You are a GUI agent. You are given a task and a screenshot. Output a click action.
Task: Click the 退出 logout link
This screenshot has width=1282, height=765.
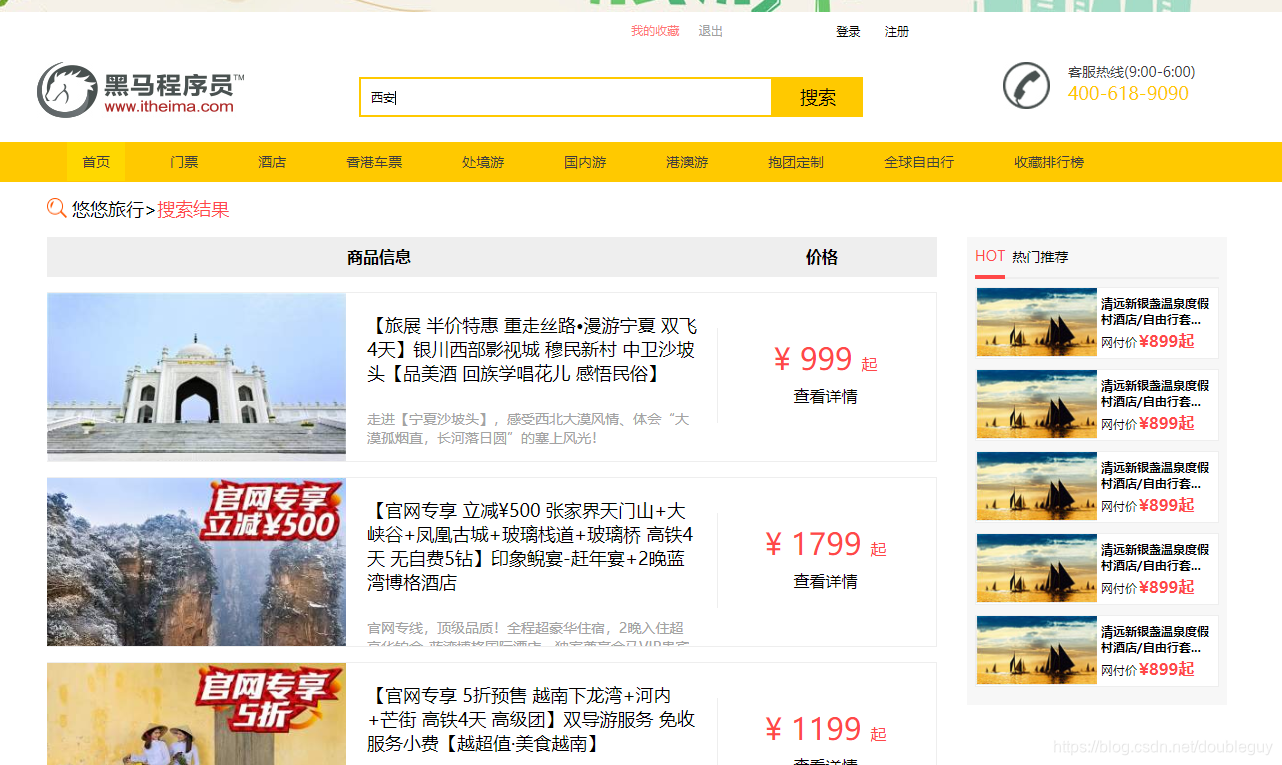coord(710,31)
